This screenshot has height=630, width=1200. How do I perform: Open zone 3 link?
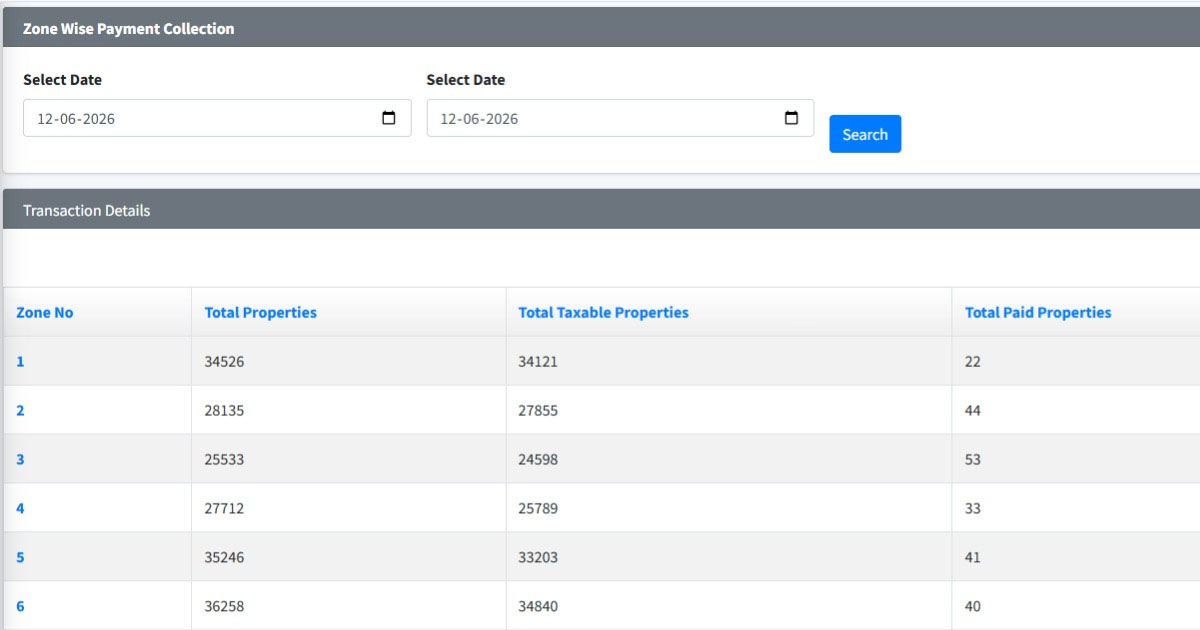(x=20, y=459)
